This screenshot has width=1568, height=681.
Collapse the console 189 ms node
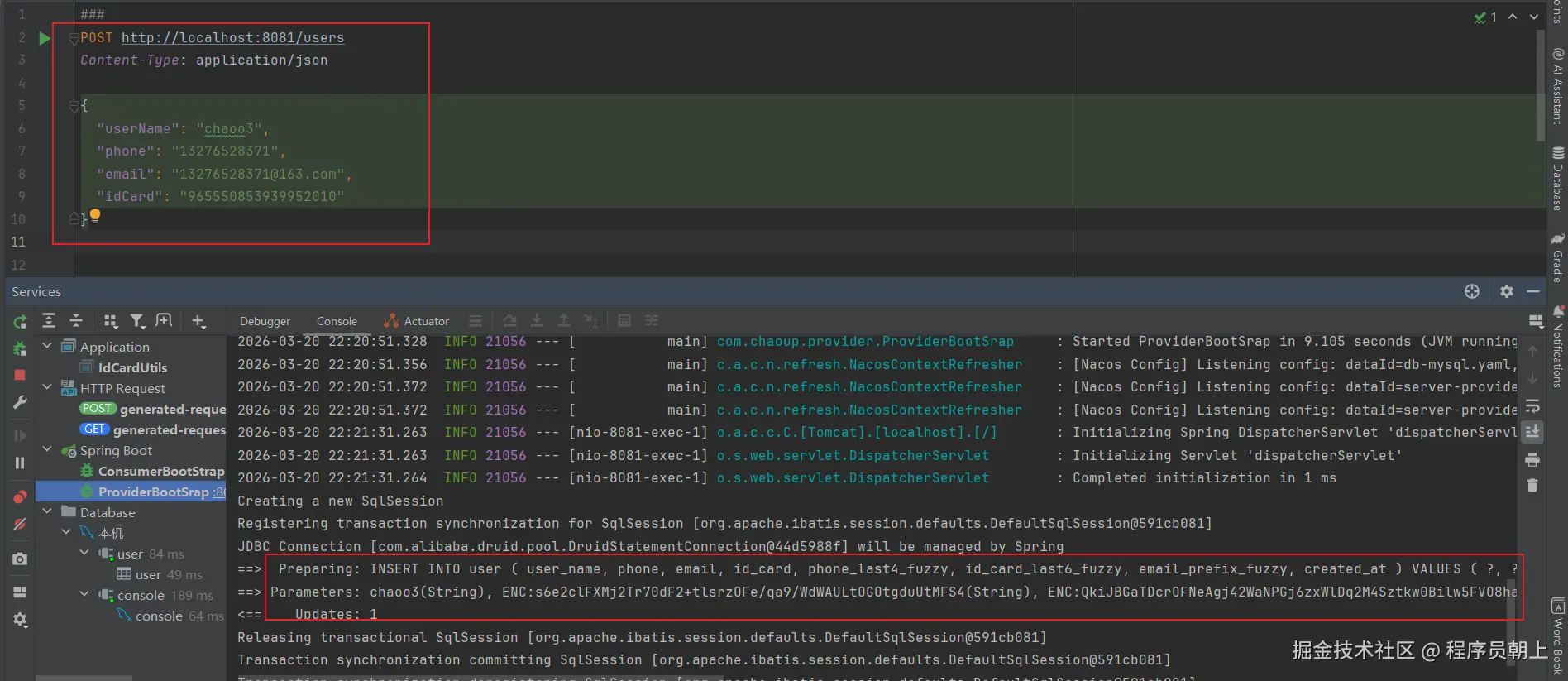coord(84,594)
